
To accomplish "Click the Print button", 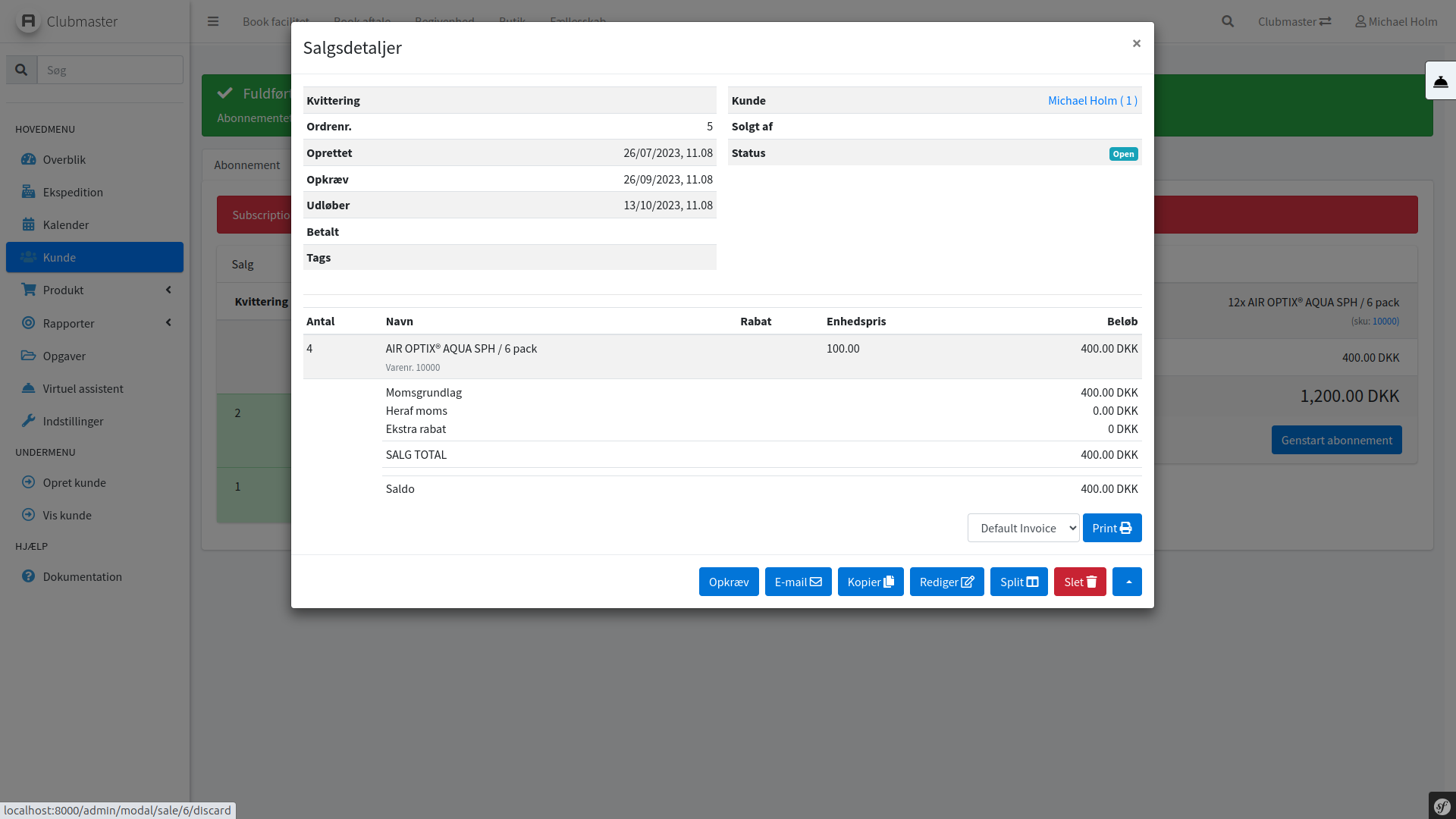I will (x=1112, y=528).
